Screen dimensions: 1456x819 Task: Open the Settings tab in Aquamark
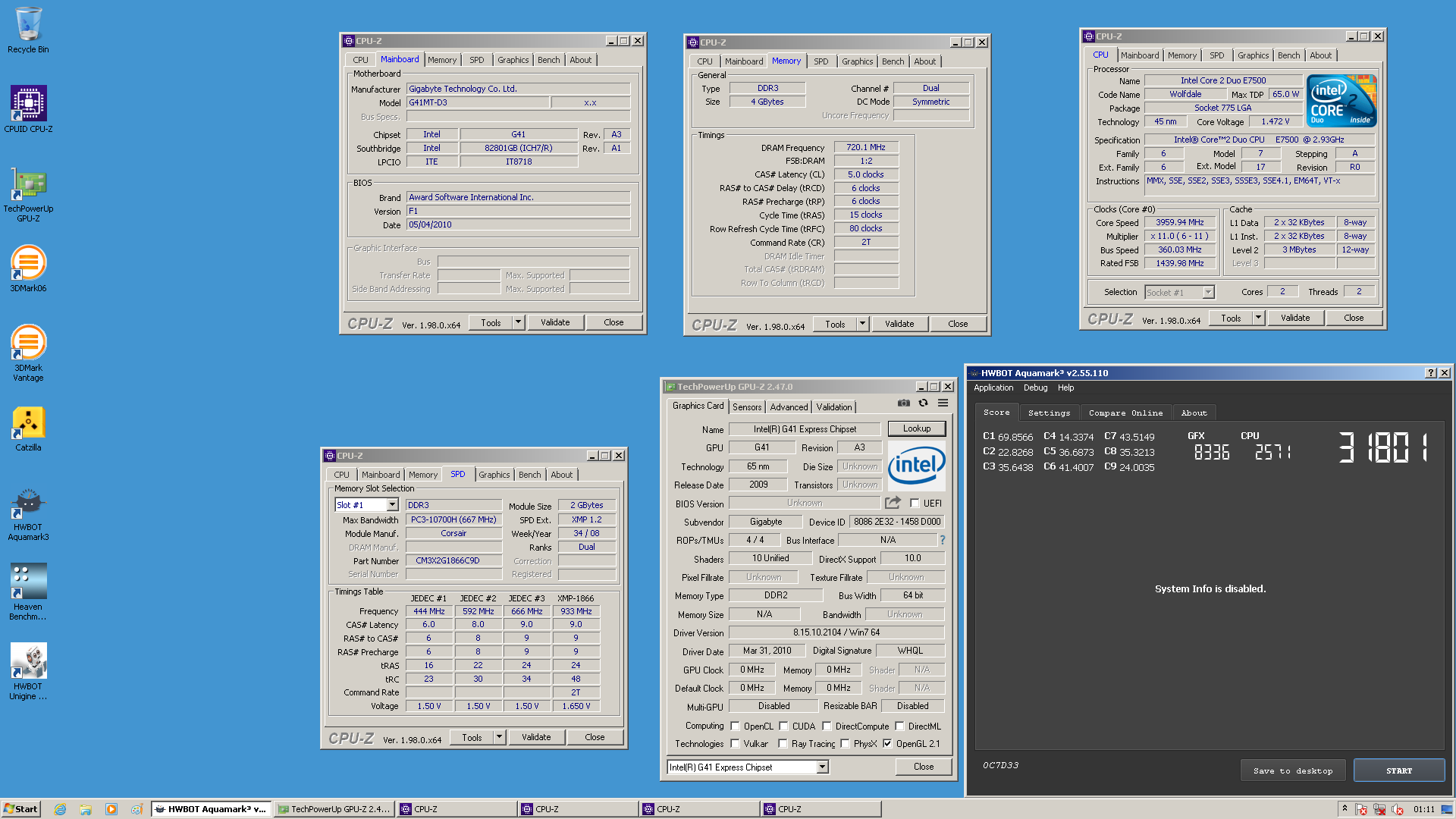pyautogui.click(x=1049, y=413)
